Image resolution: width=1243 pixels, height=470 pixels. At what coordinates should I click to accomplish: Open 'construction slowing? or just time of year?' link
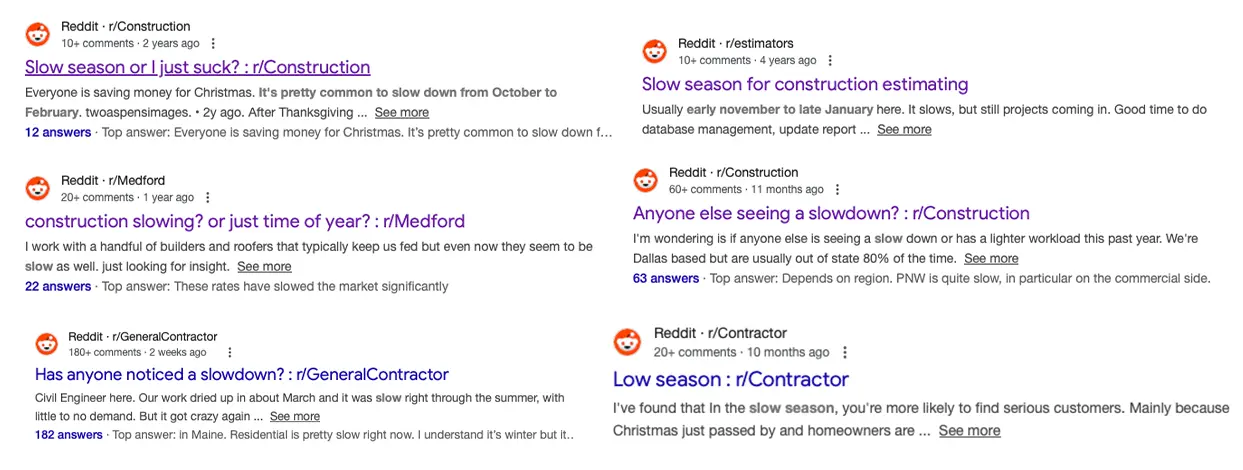tap(244, 221)
